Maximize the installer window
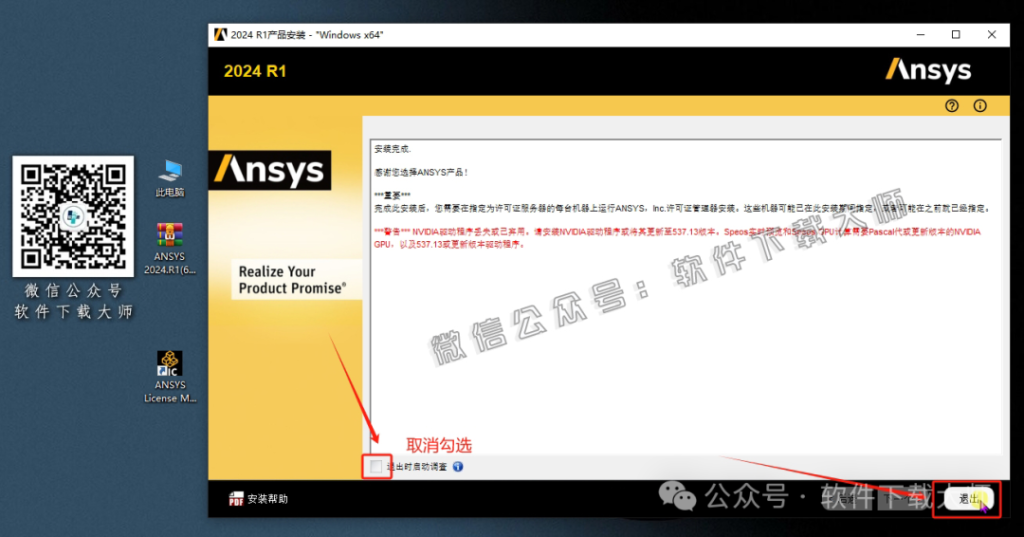 (x=955, y=35)
